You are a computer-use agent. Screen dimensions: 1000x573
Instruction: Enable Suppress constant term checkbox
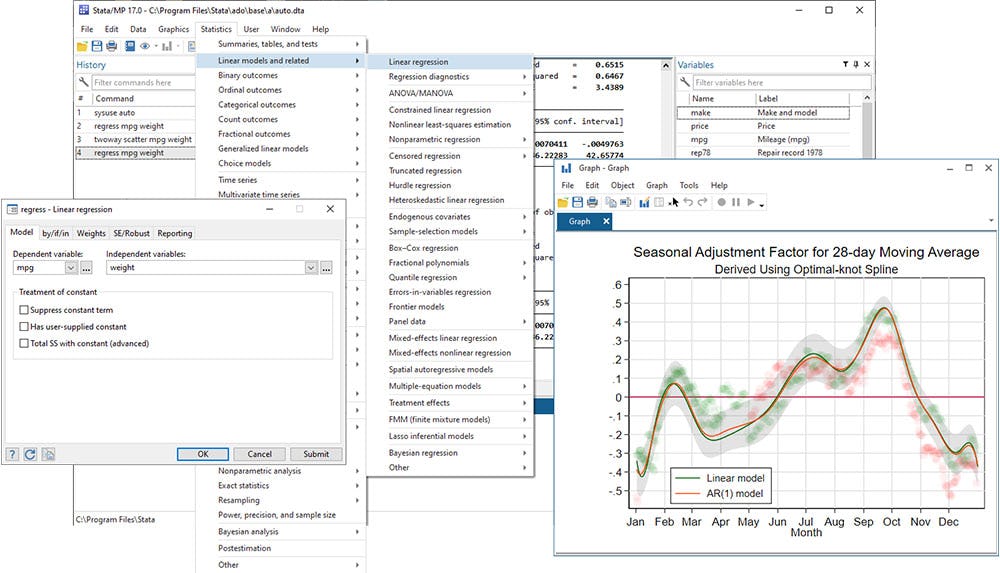24,310
